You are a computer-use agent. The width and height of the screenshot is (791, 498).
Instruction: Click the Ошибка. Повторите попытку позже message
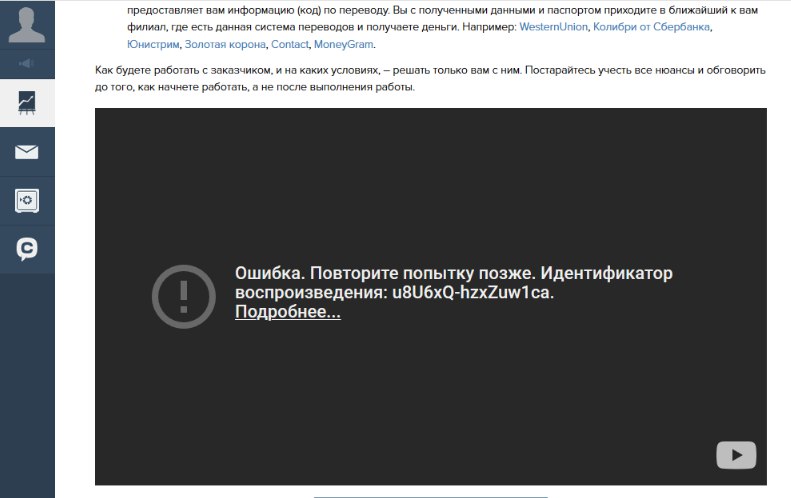tap(384, 273)
